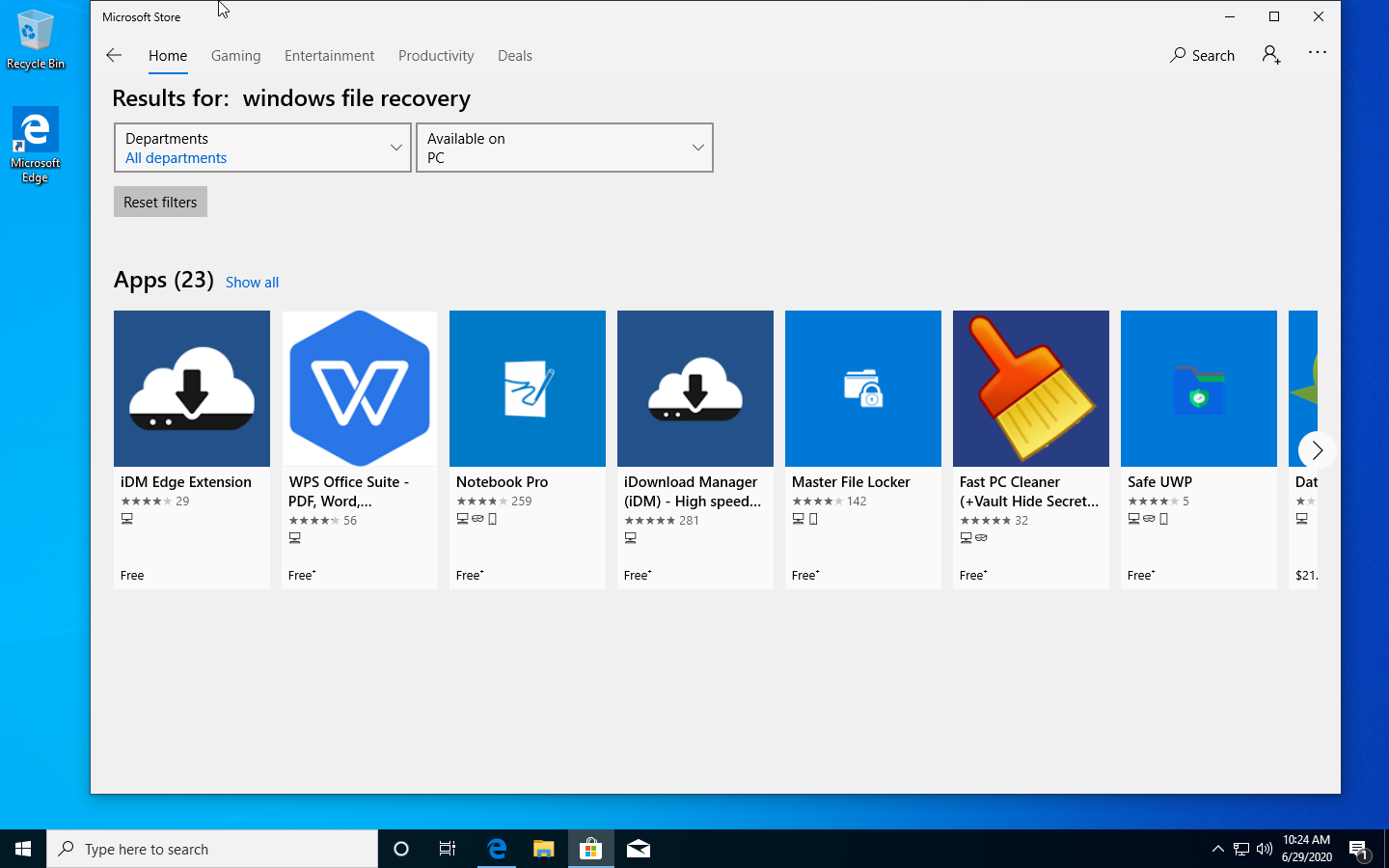Click the volume speaker tray icon
The width and height of the screenshot is (1389, 868).
click(1265, 849)
